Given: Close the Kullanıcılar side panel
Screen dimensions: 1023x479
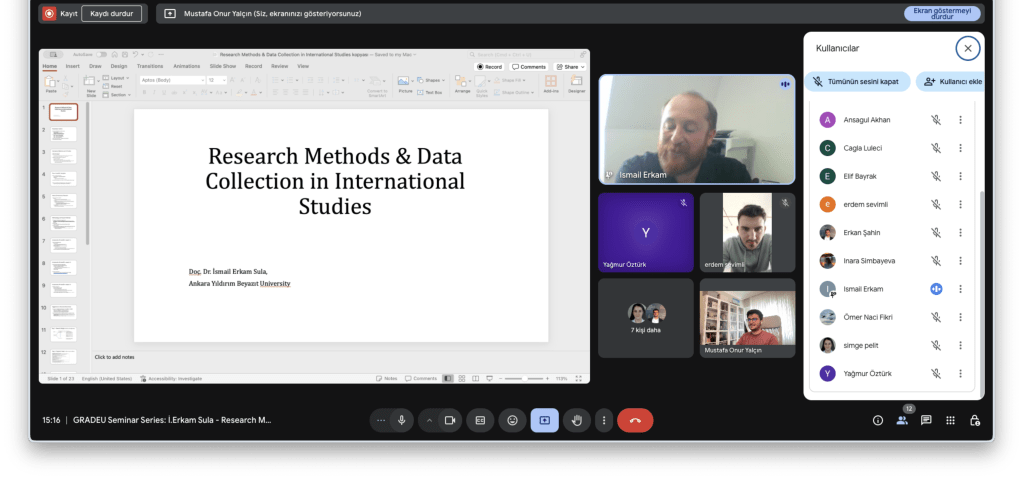Looking at the screenshot, I should pyautogui.click(x=967, y=48).
